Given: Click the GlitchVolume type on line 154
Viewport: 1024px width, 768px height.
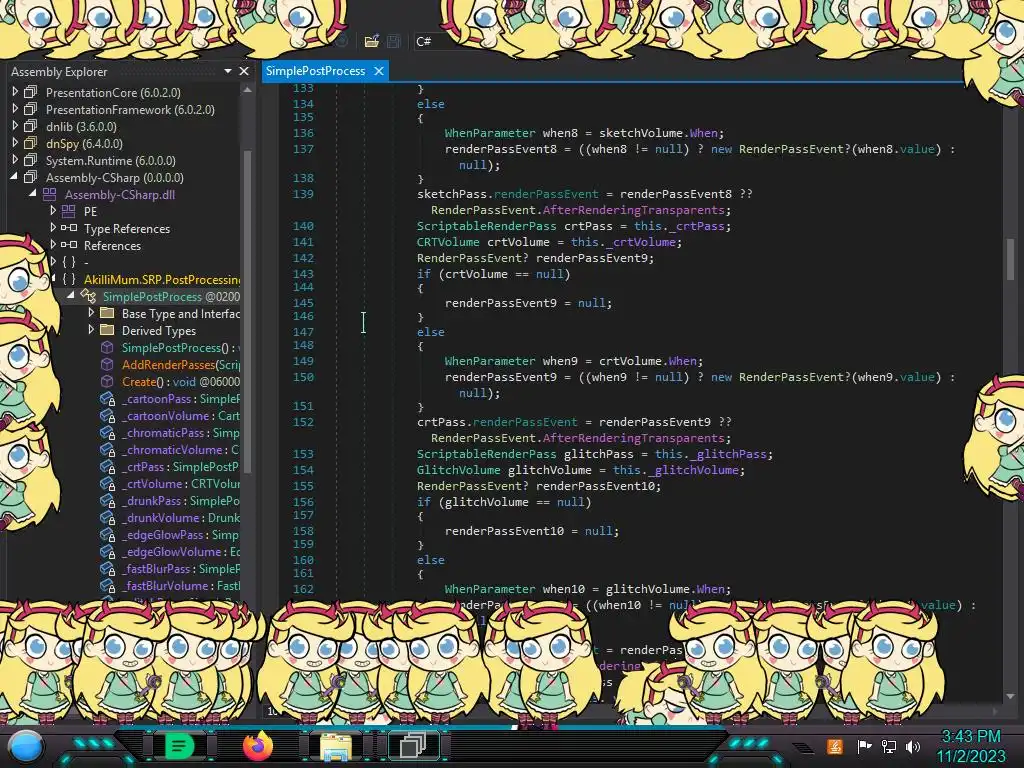Looking at the screenshot, I should point(458,470).
